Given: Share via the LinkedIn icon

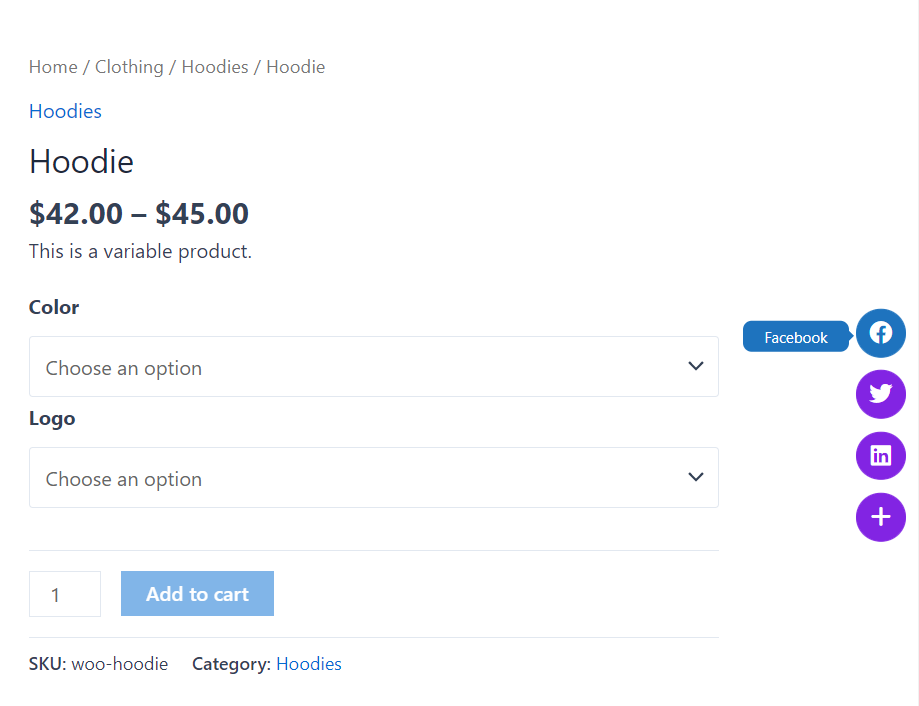Looking at the screenshot, I should [880, 456].
